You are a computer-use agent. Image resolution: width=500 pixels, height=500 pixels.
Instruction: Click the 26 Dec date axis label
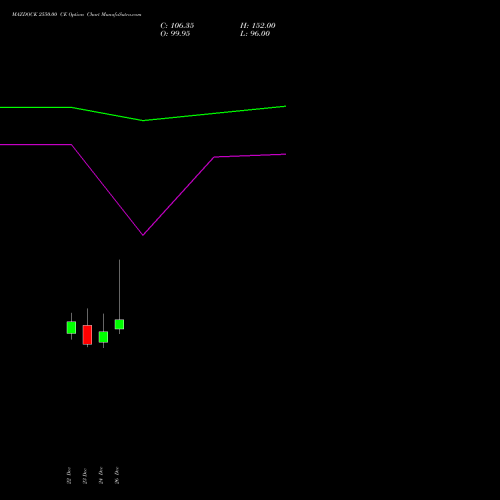117,475
